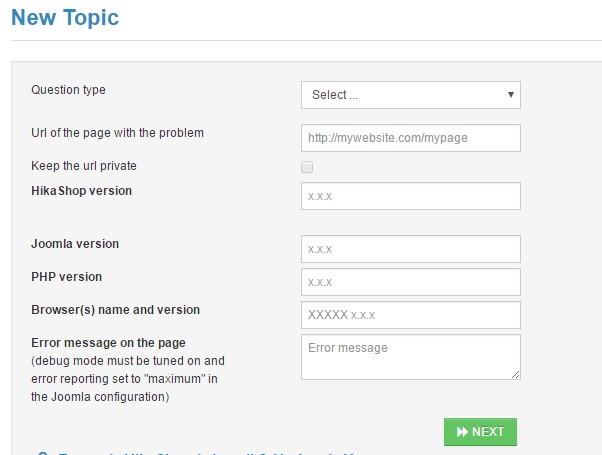Image resolution: width=602 pixels, height=455 pixels.
Task: Click the Browser name and version field
Action: 410,315
